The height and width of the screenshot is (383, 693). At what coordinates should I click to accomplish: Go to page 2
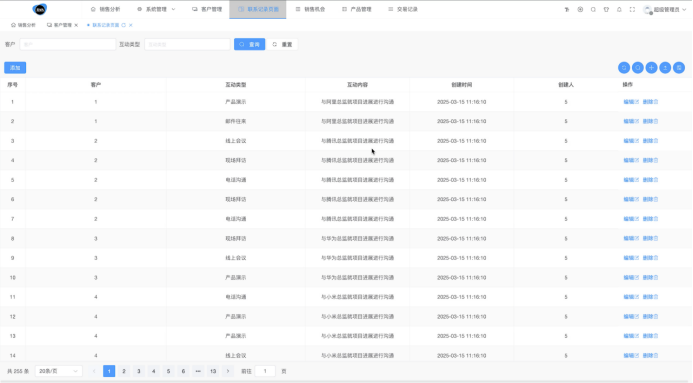(124, 371)
